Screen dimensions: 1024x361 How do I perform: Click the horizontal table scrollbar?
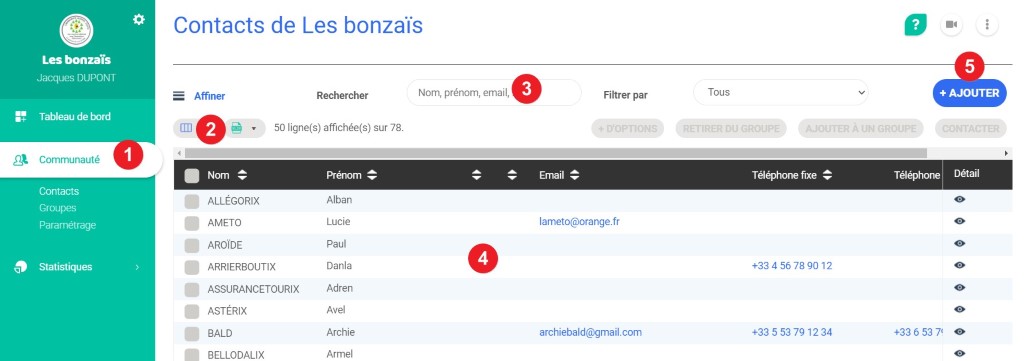click(555, 153)
